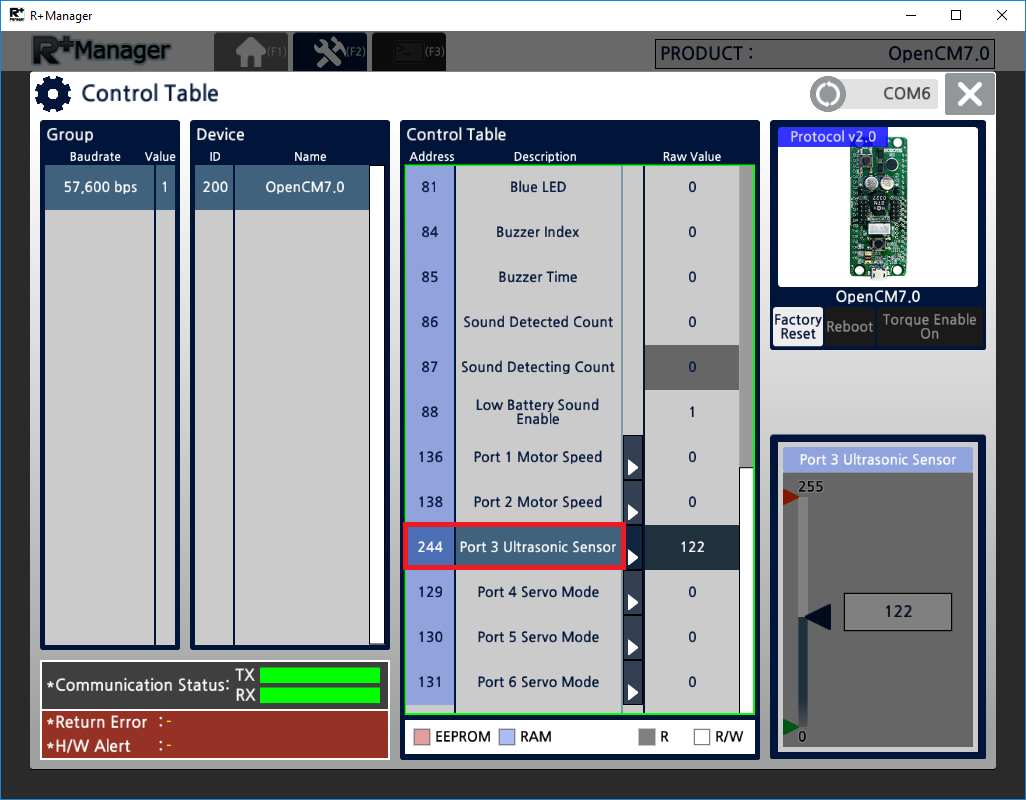Click raw value 0 of Blue LED
The width and height of the screenshot is (1026, 800).
pos(692,187)
